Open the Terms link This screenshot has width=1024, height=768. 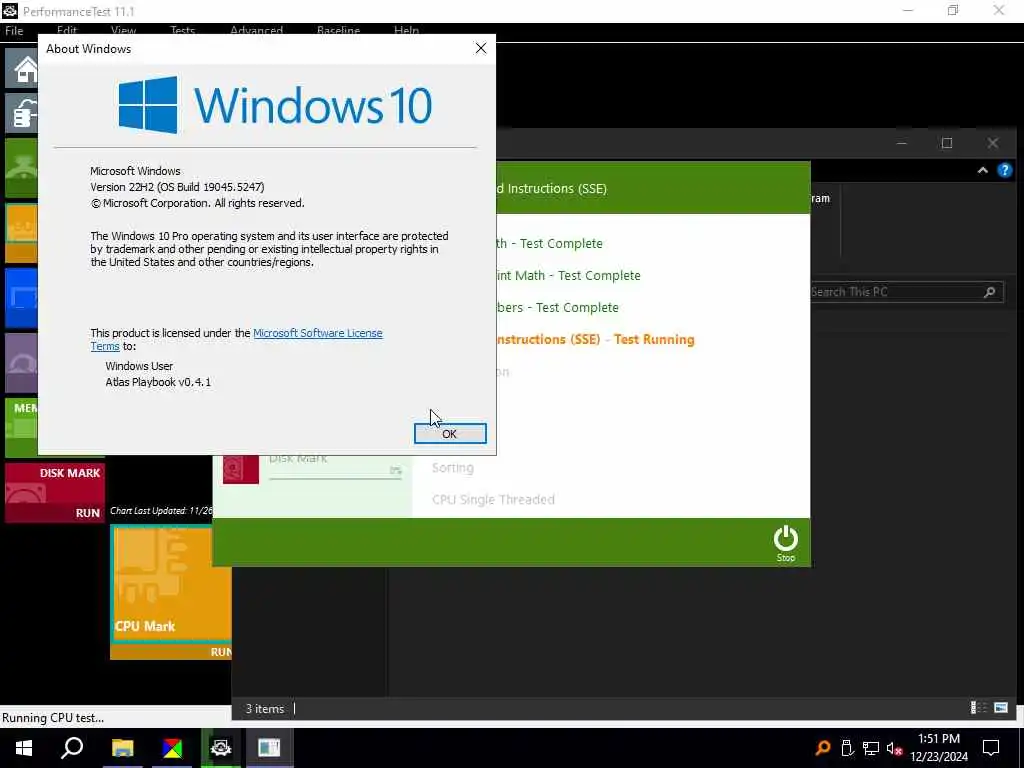tap(104, 346)
